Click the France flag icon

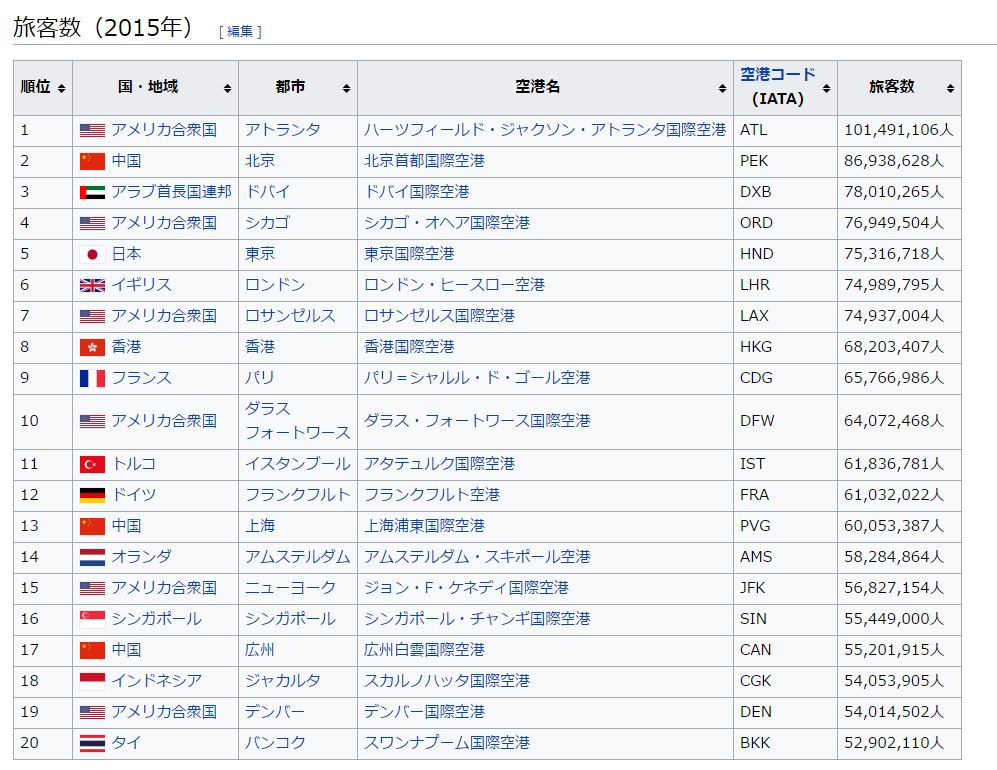(x=92, y=378)
